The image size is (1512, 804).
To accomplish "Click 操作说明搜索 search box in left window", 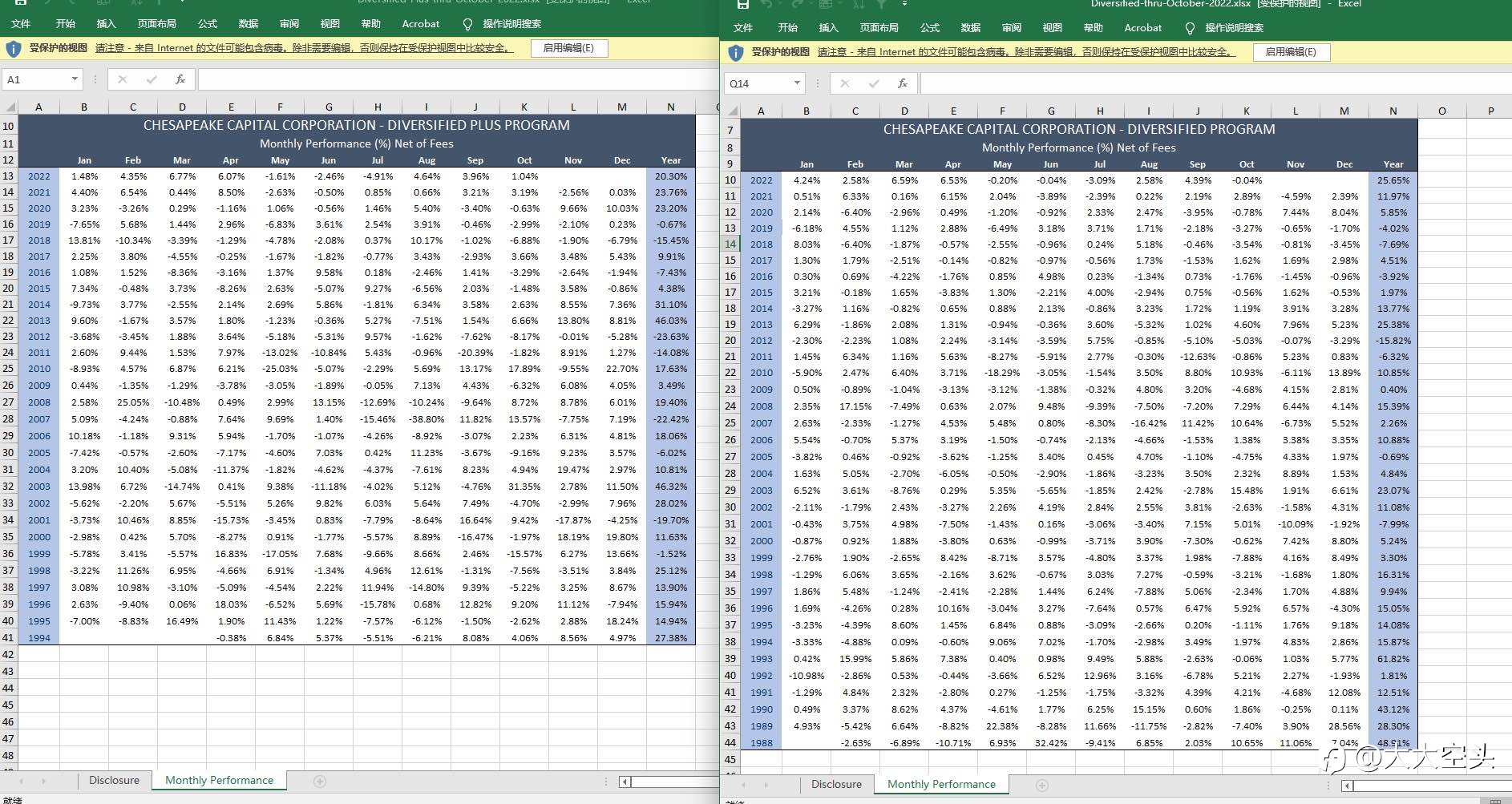I will click(x=511, y=24).
